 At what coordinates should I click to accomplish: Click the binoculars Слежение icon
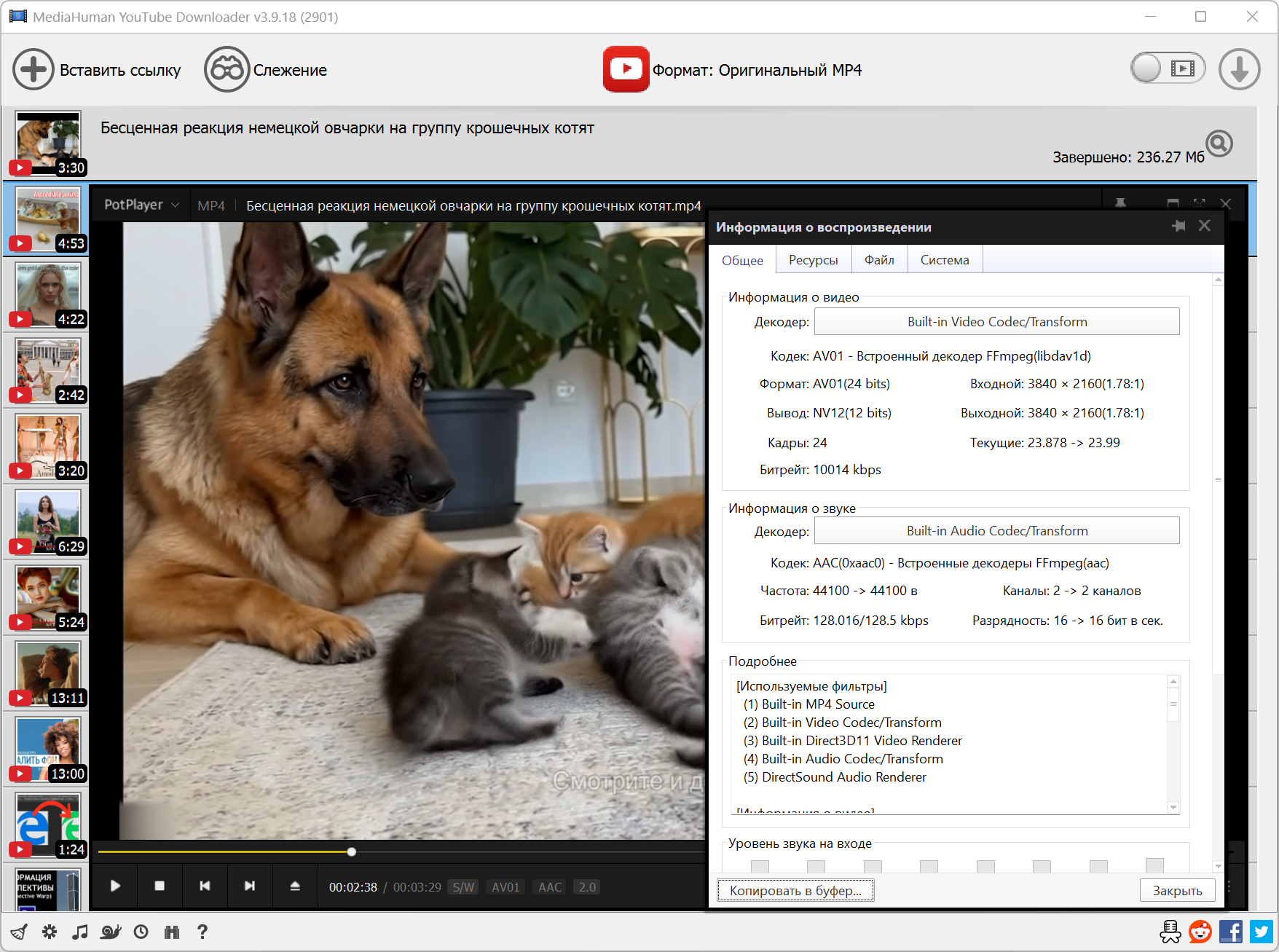click(227, 70)
